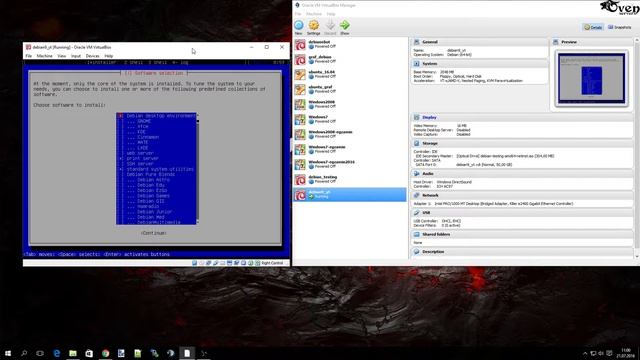Select the Windows2008-egzamin virtual machine

(350, 134)
